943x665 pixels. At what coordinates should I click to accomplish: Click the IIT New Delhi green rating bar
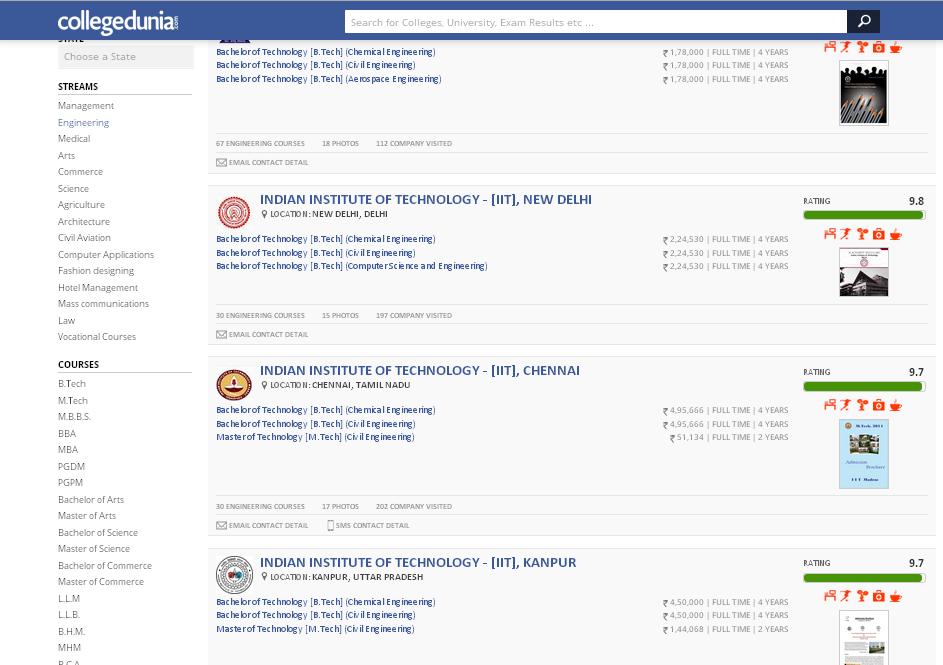coord(864,215)
